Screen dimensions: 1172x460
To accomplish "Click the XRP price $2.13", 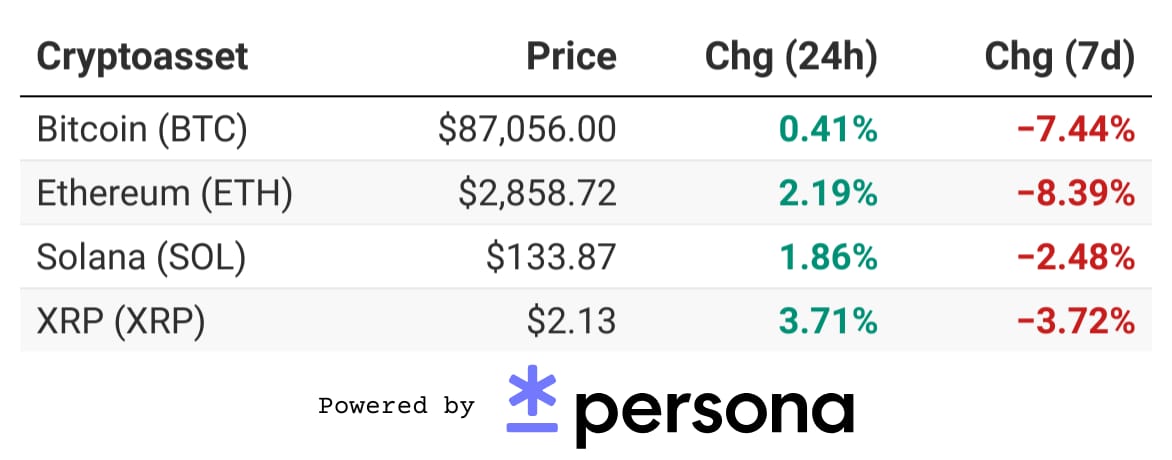I will coord(572,322).
